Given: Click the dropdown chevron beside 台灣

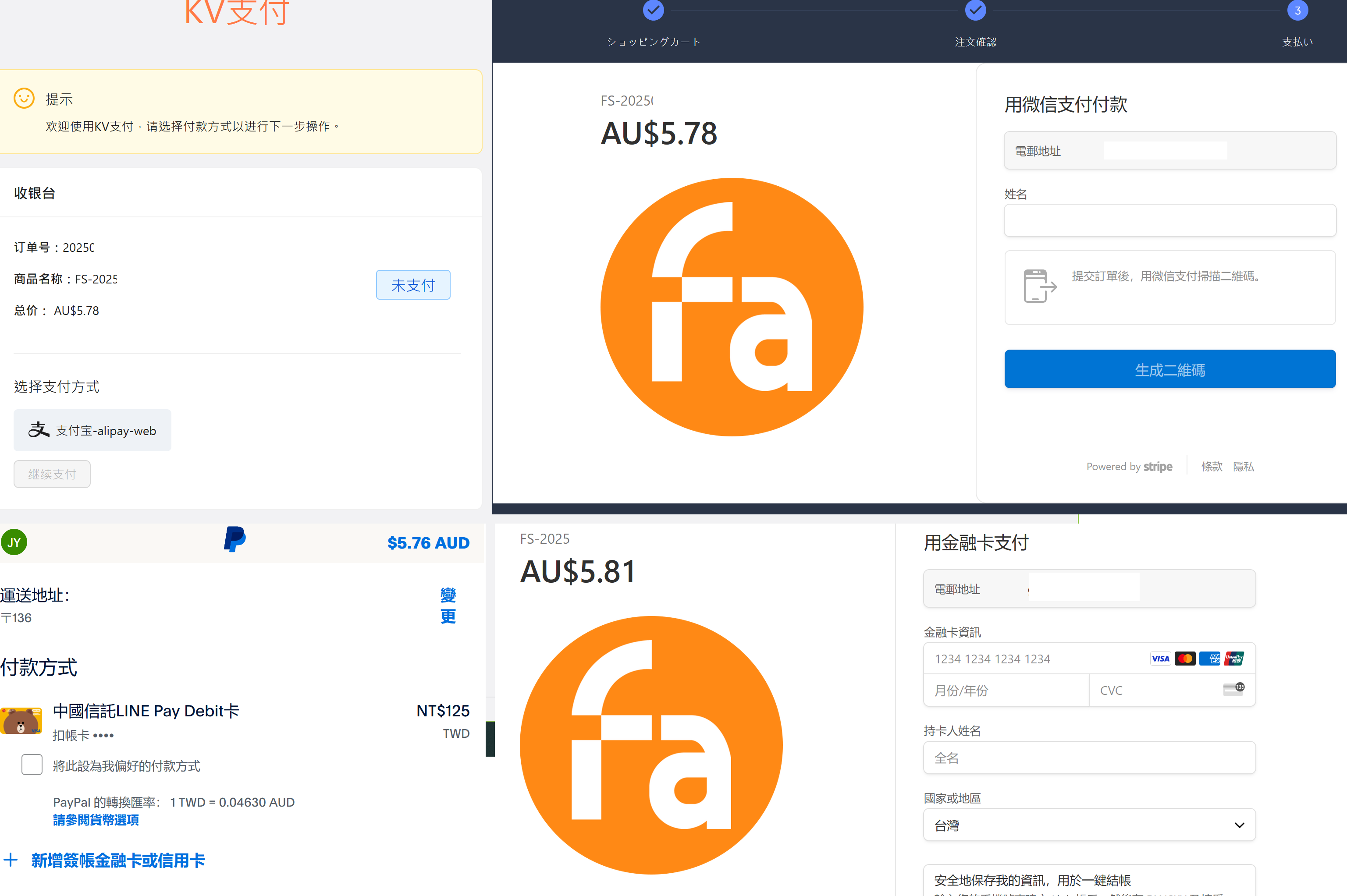Looking at the screenshot, I should [1239, 825].
